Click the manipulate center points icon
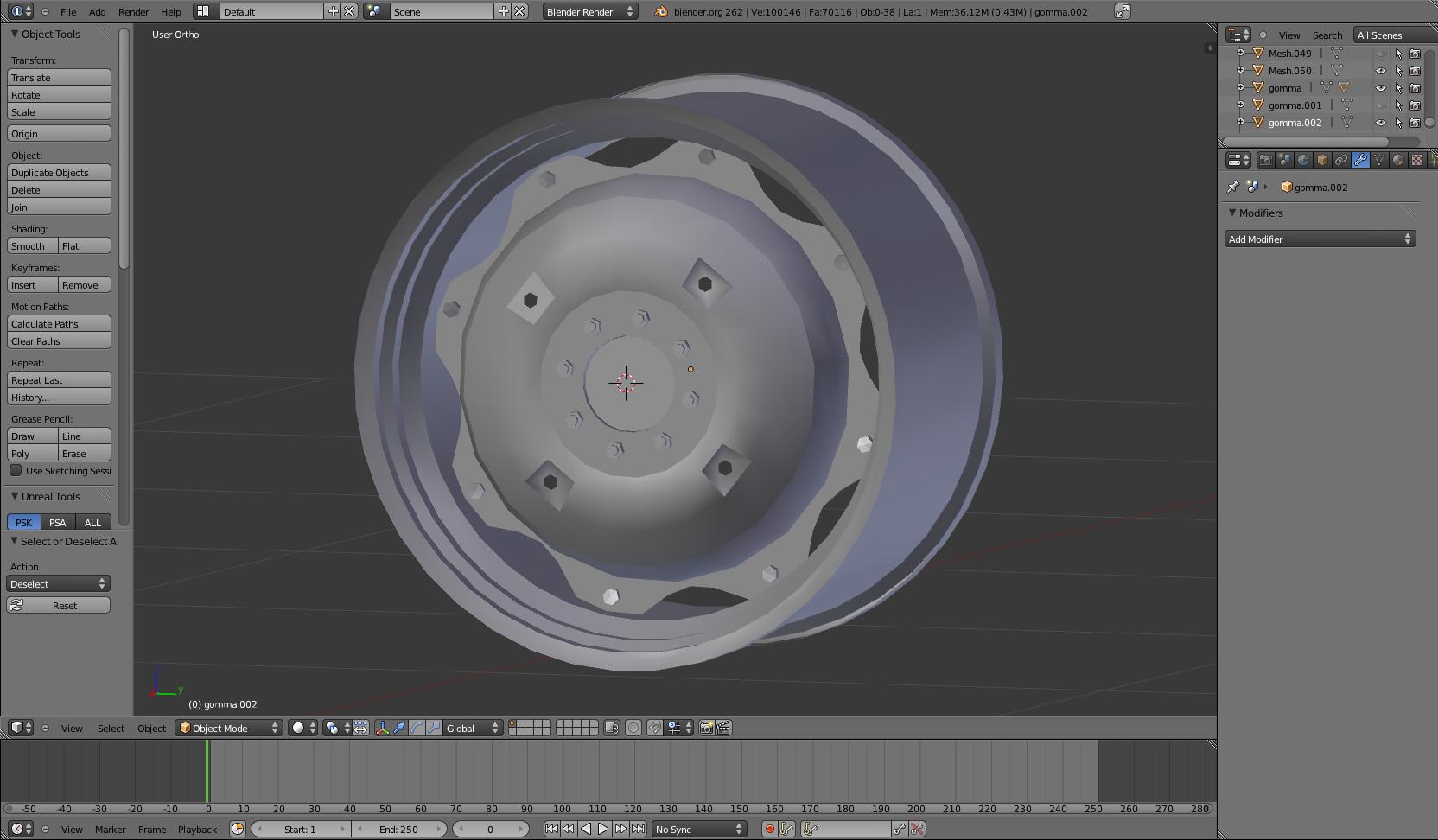 (x=360, y=728)
